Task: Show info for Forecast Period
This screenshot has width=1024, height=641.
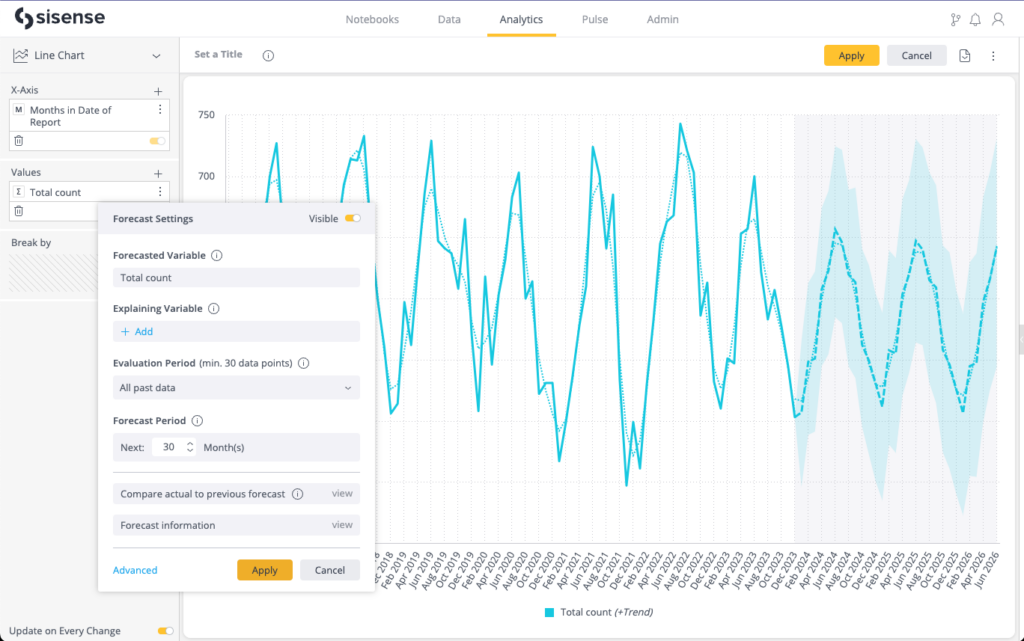Action: [x=197, y=420]
